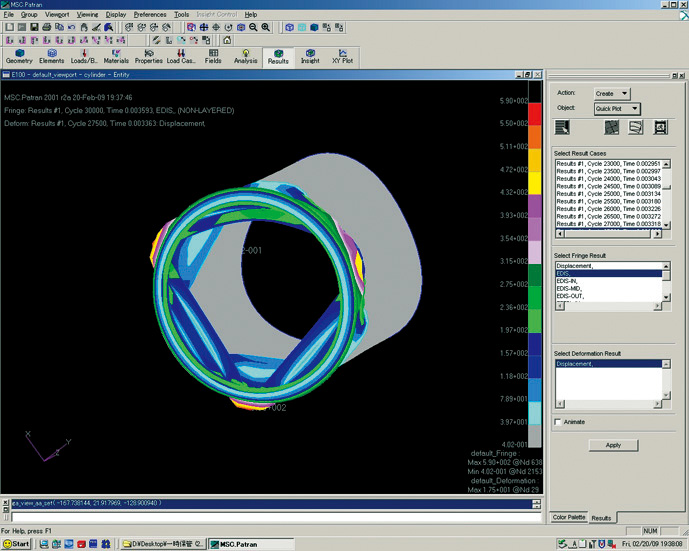The height and width of the screenshot is (551, 689).
Task: Click the Undo arrow icon
Action: point(71,27)
